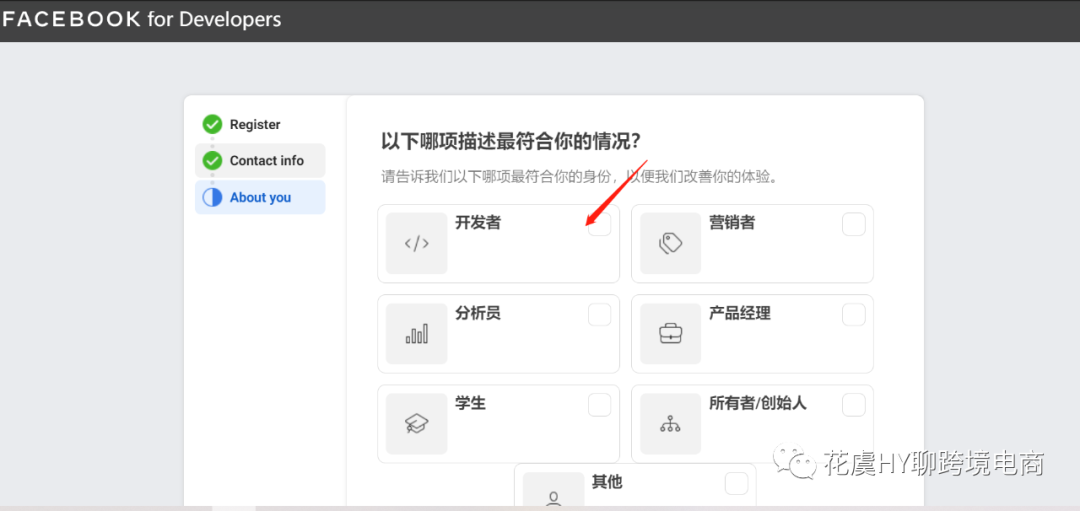Check the 开发者 checkbox
Image resolution: width=1080 pixels, height=511 pixels.
tap(599, 225)
